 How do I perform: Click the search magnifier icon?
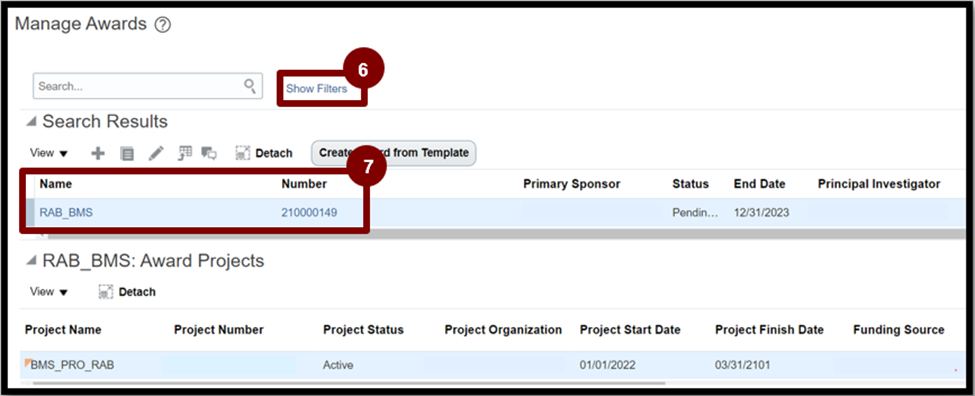click(x=250, y=86)
